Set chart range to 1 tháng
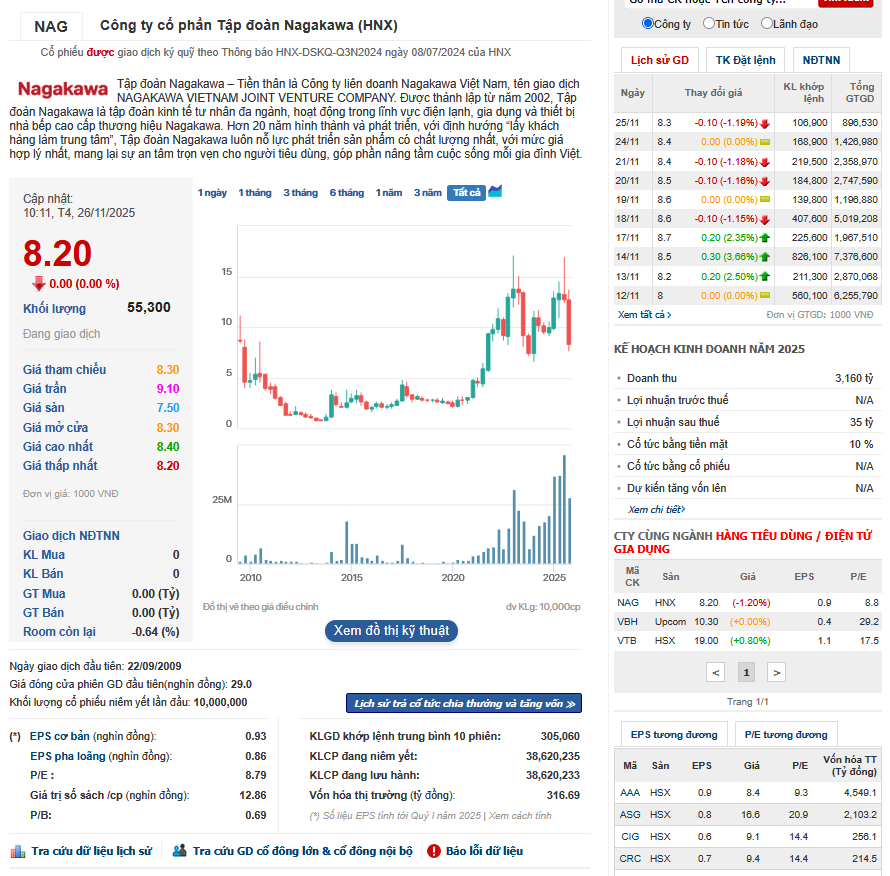This screenshot has width=890, height=876. pyautogui.click(x=255, y=193)
